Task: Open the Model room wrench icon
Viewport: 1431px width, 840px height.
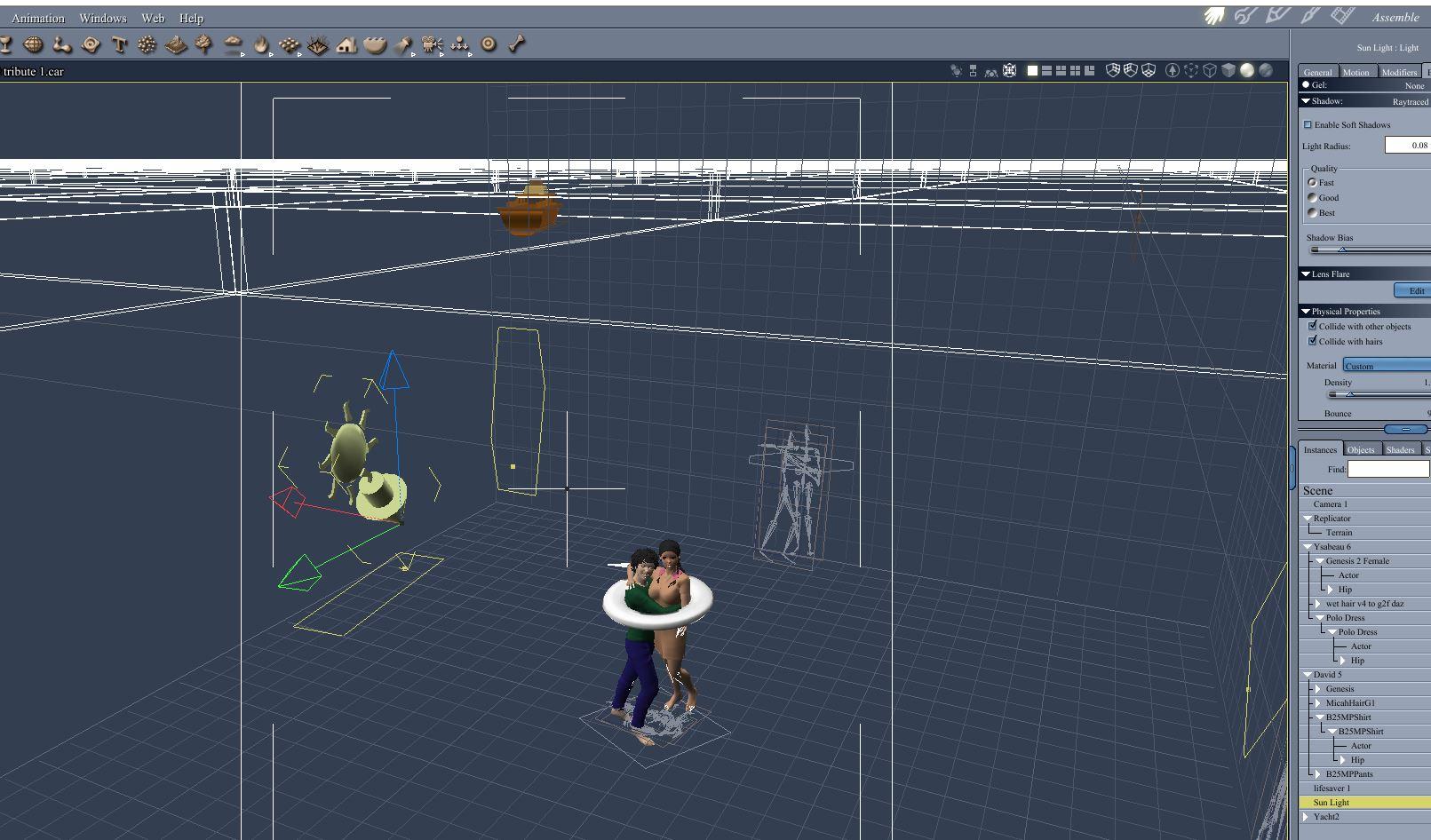Action: pos(1245,16)
